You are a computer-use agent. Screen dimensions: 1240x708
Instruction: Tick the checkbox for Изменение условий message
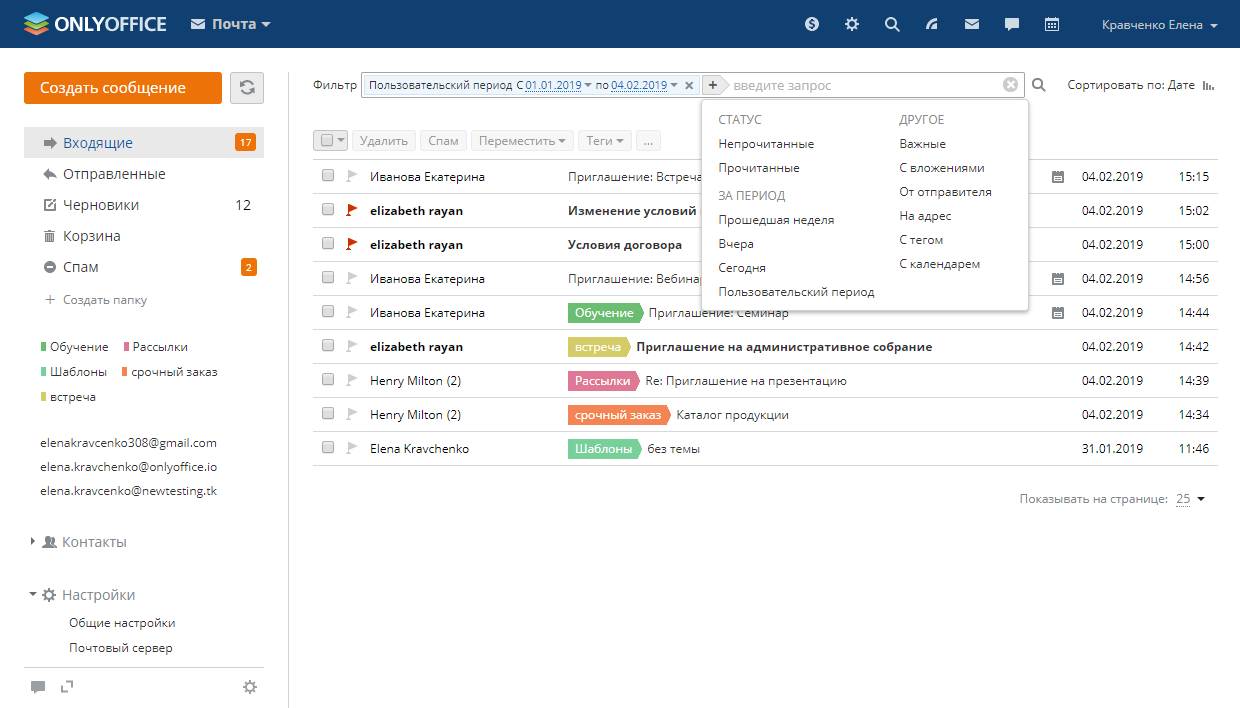click(x=328, y=210)
